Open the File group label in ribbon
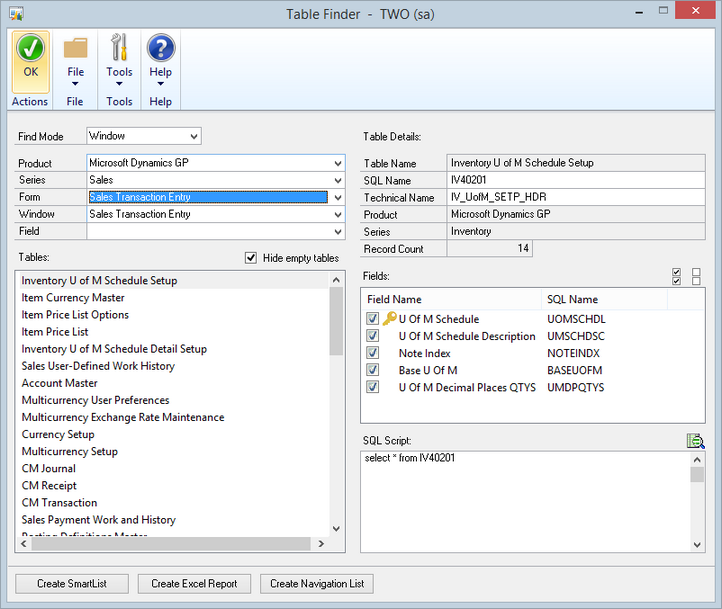The image size is (722, 609). click(x=75, y=101)
